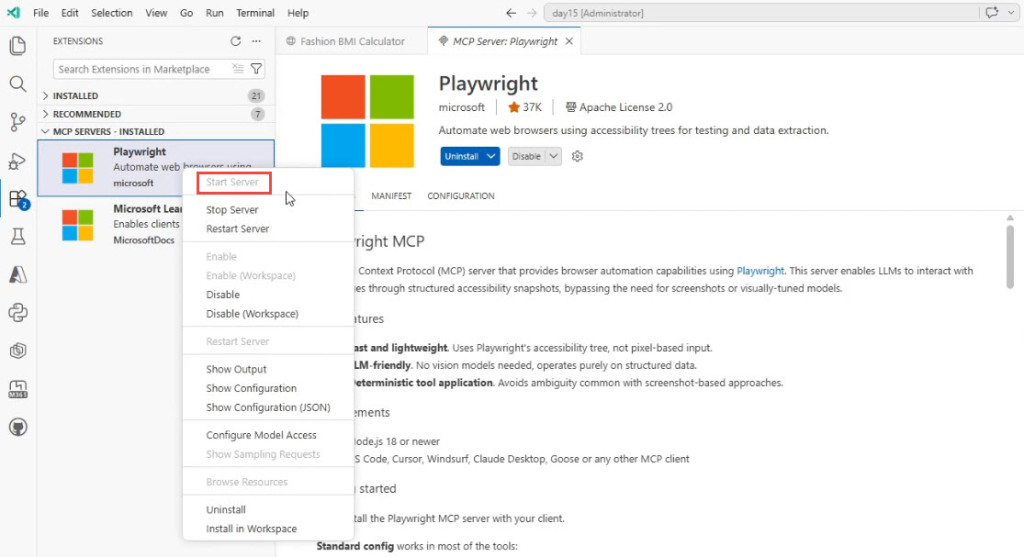Open the View menu
The image size is (1024, 557).
point(156,13)
